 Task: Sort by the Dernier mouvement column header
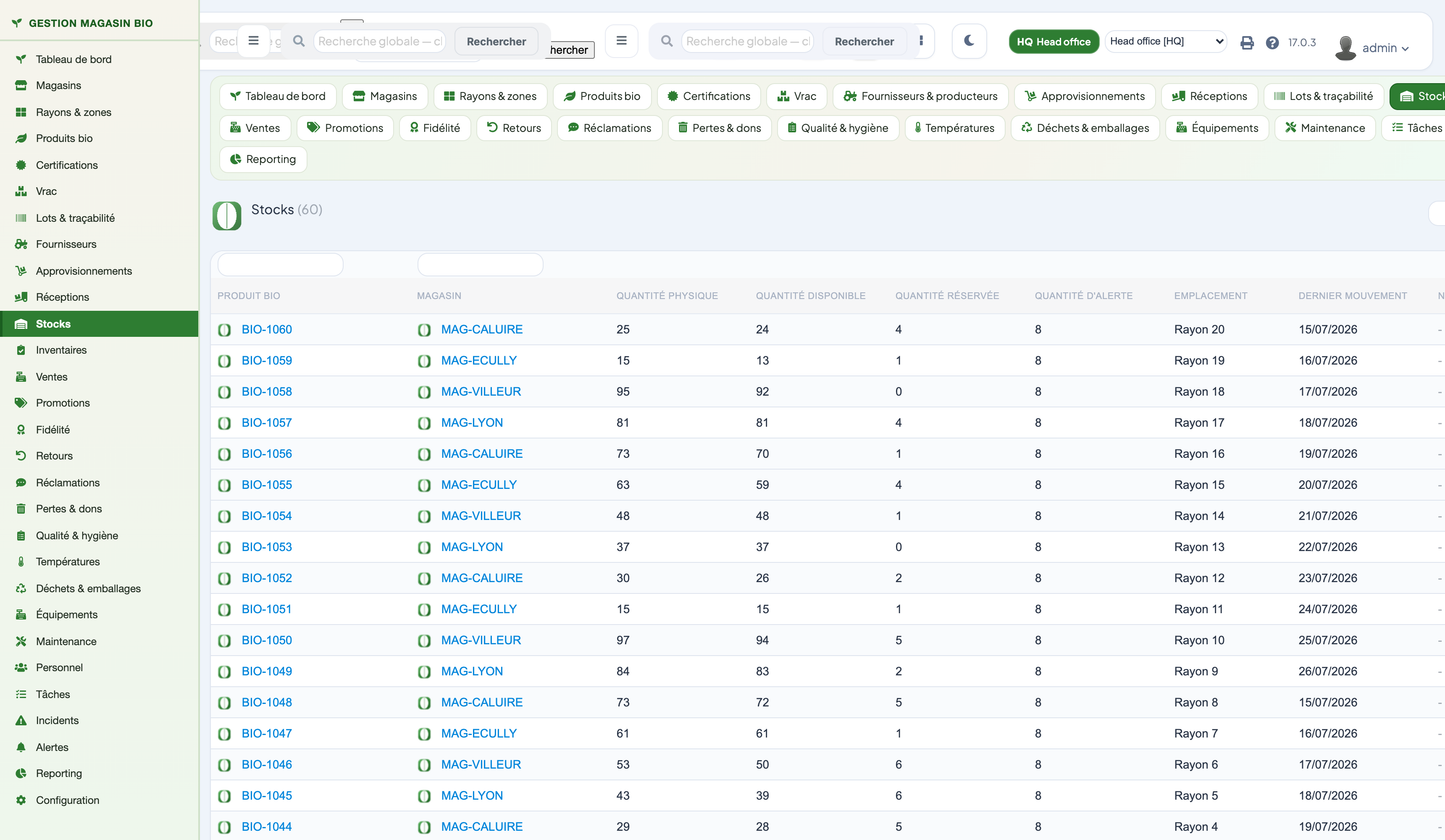click(x=1352, y=296)
